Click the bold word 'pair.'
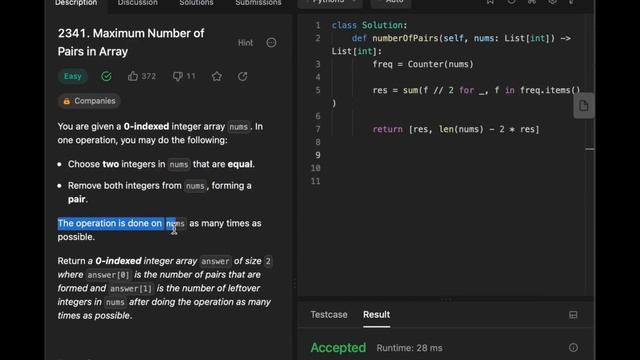This screenshot has height=360, width=640. 78,199
